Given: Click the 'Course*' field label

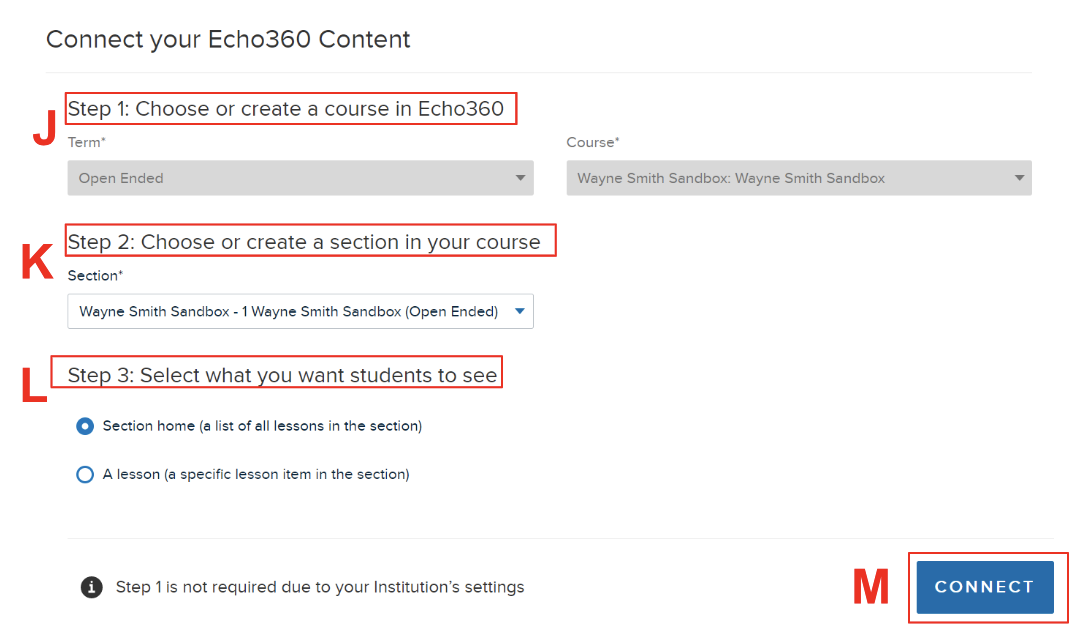Looking at the screenshot, I should pos(593,143).
